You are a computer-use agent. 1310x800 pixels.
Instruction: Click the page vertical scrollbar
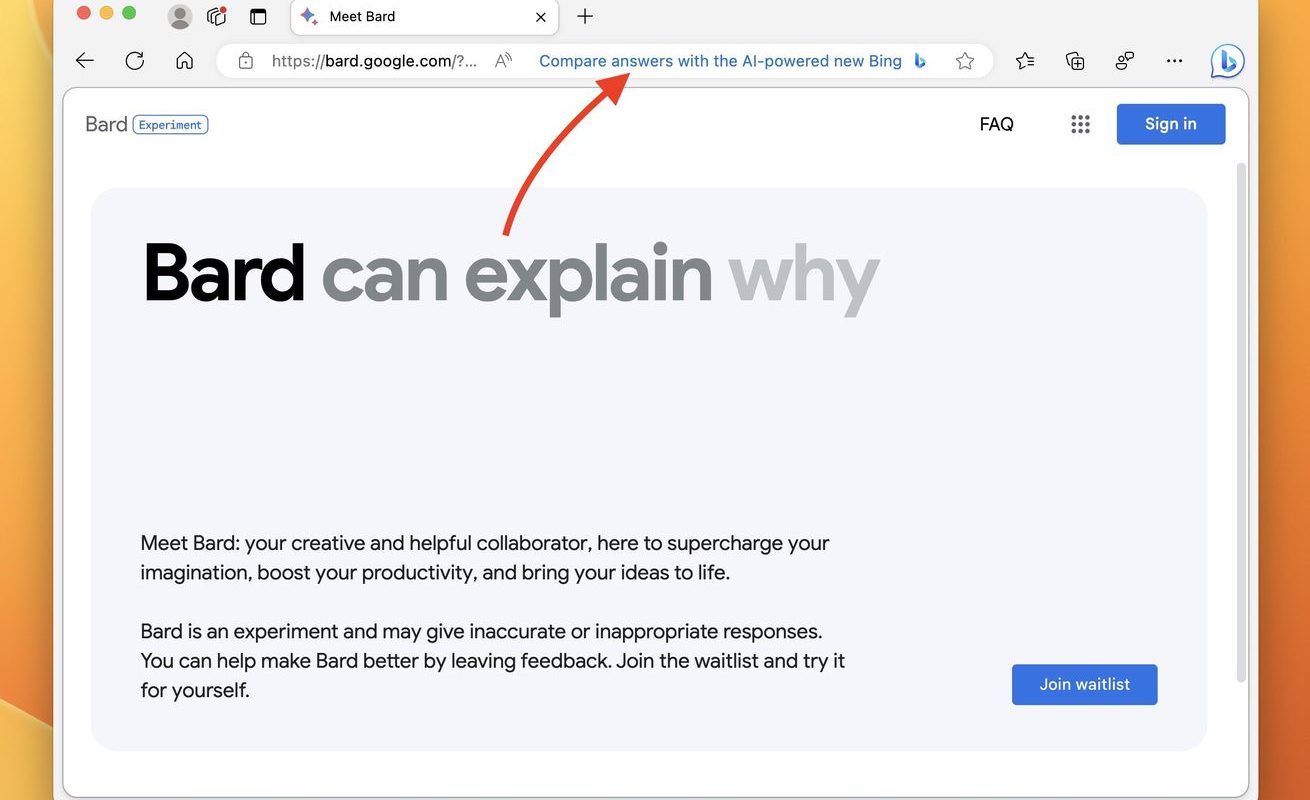1243,422
